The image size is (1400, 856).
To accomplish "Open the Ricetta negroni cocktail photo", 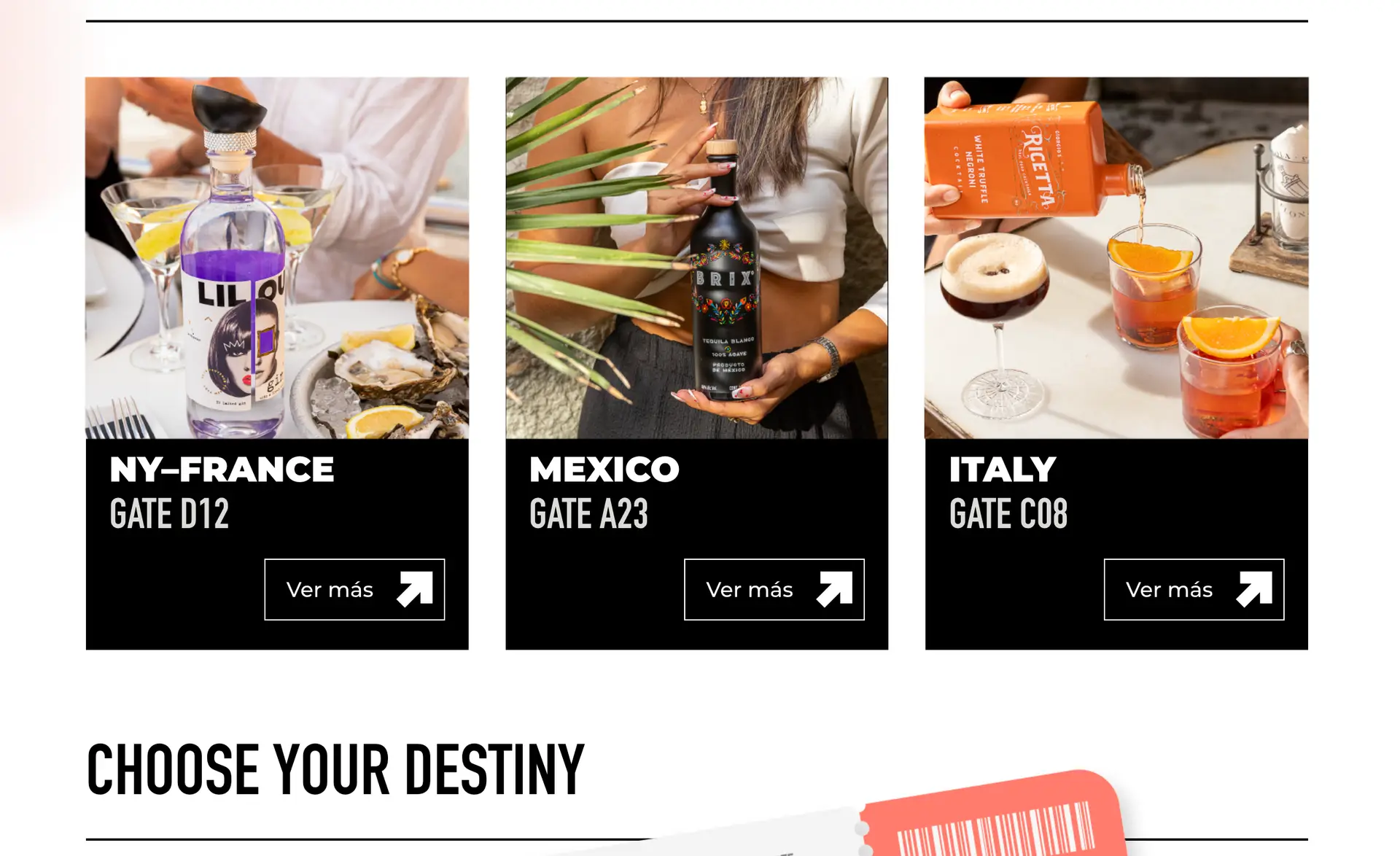I will pyautogui.click(x=1116, y=258).
